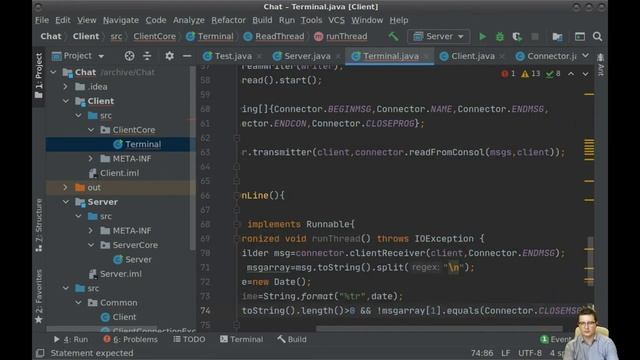Toggle fold marker at line 68
Screen dimensions: 640x360
(x=236, y=224)
